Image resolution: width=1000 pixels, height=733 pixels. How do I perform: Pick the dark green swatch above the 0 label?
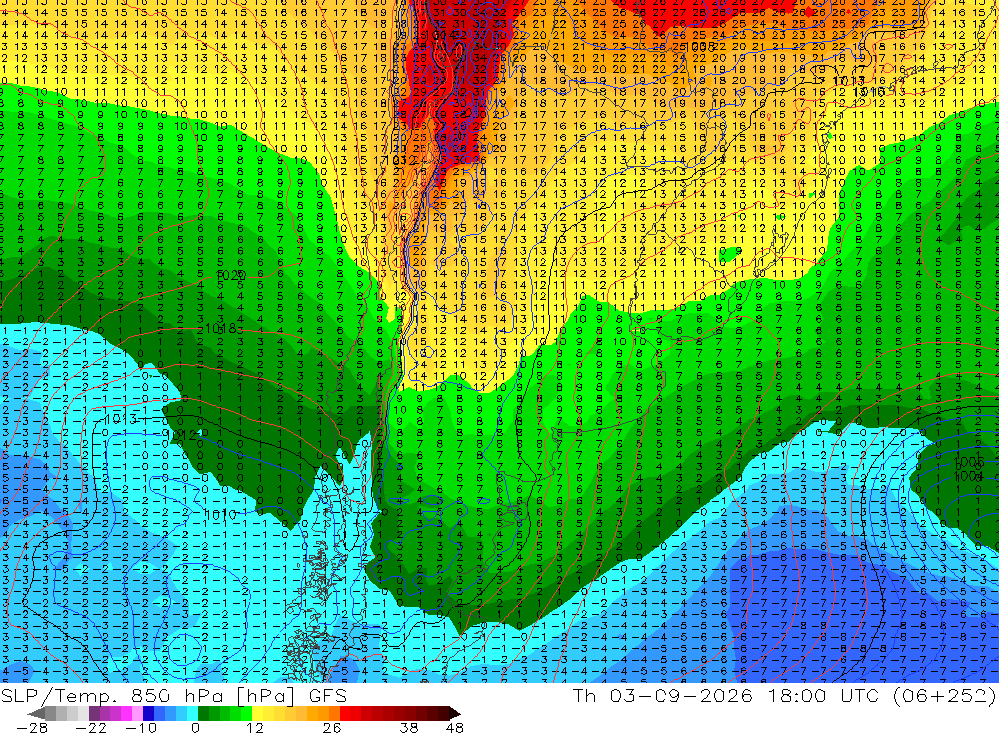(203, 713)
